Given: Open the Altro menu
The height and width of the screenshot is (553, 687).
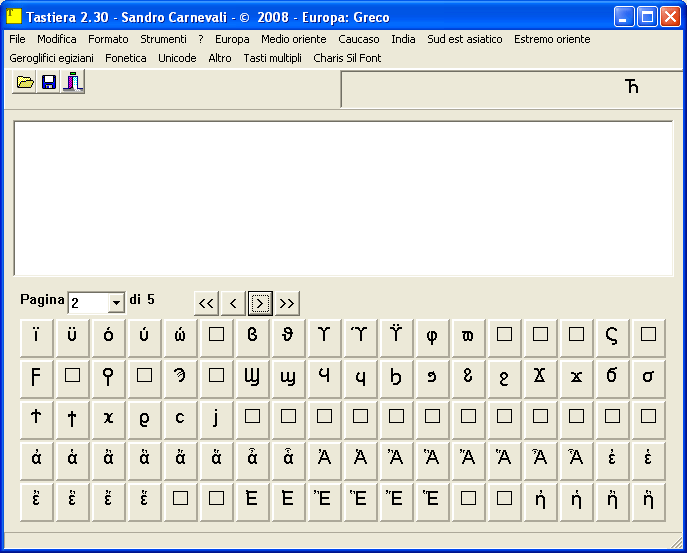Looking at the screenshot, I should coord(220,58).
